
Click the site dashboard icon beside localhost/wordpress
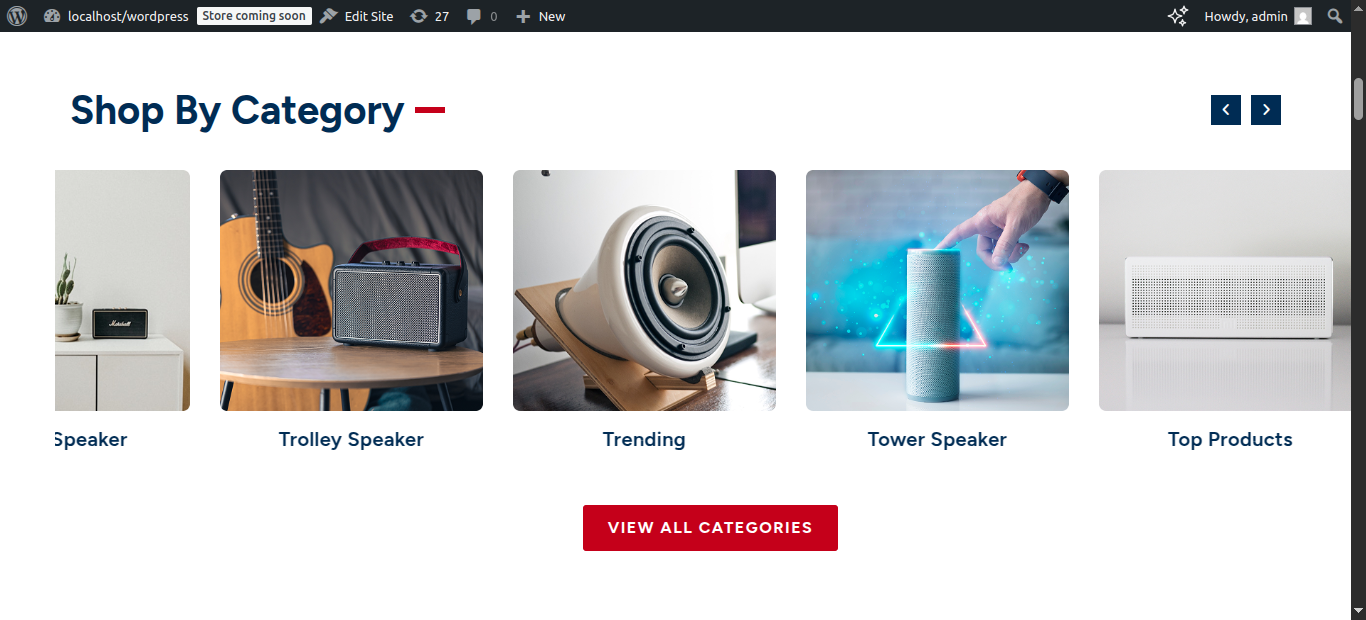click(53, 16)
